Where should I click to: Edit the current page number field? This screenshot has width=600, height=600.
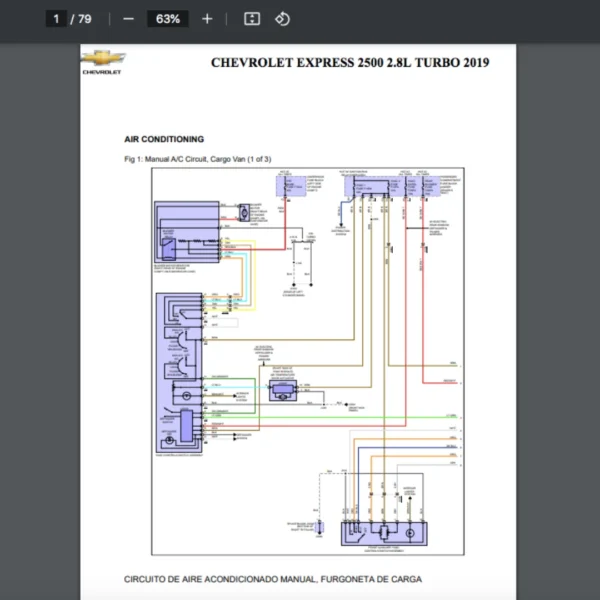(x=57, y=19)
